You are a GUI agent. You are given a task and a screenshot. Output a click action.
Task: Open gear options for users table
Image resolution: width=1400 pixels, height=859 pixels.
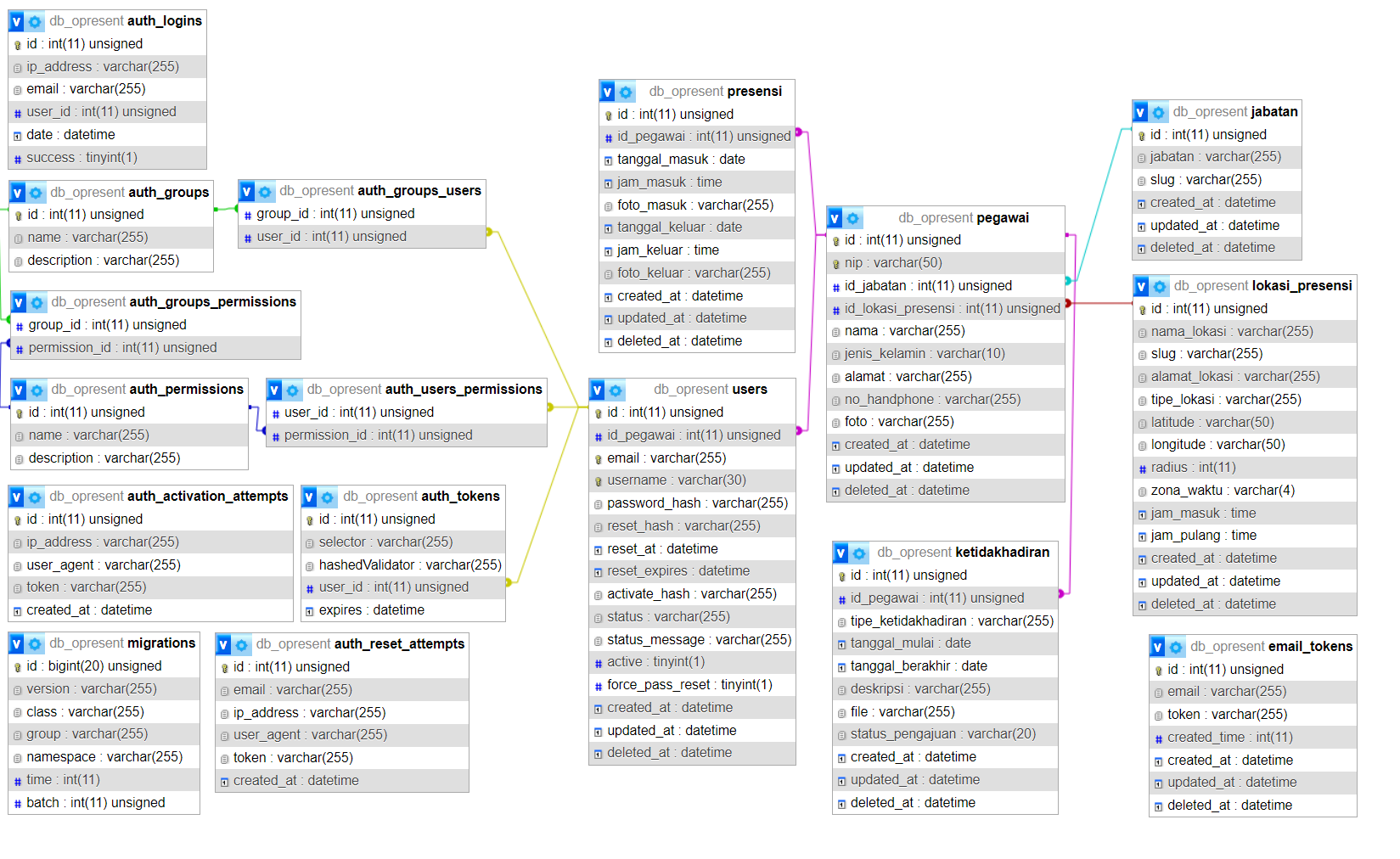pos(616,390)
